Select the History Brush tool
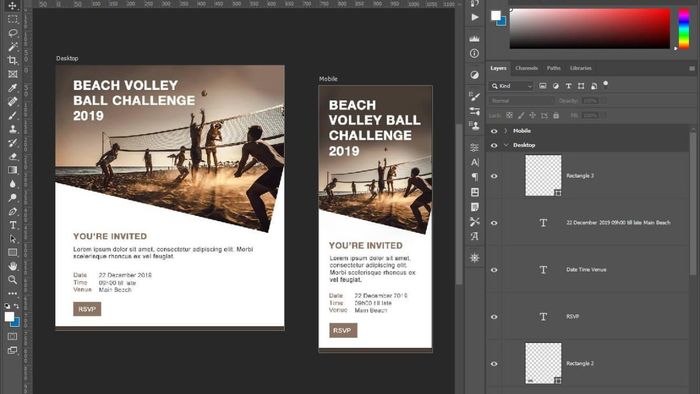The height and width of the screenshot is (394, 700). tap(12, 143)
